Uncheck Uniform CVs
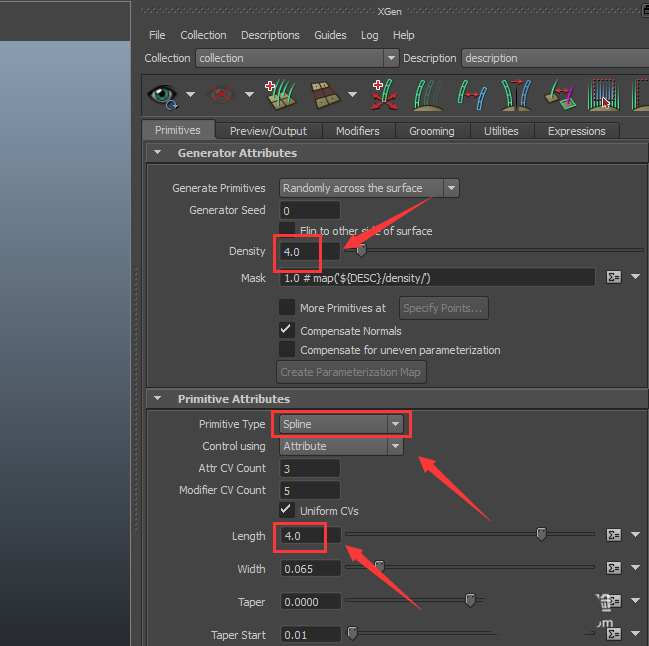Screen dimensions: 649x646 [x=287, y=510]
